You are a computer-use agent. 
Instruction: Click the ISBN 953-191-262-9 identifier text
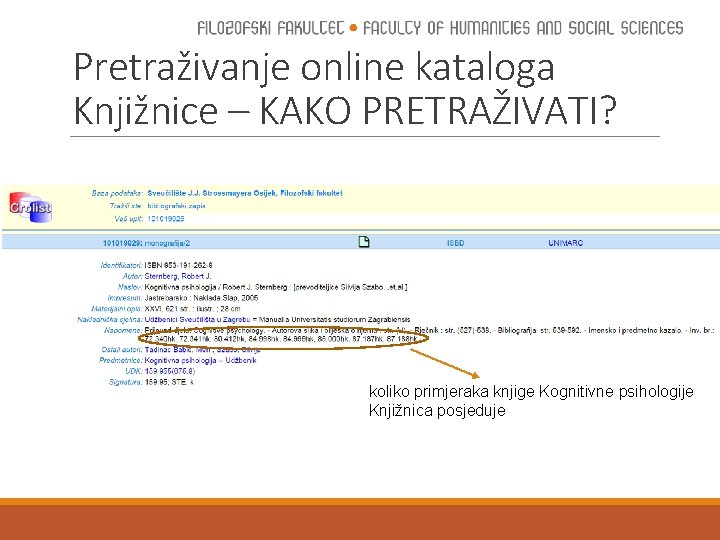pos(178,265)
